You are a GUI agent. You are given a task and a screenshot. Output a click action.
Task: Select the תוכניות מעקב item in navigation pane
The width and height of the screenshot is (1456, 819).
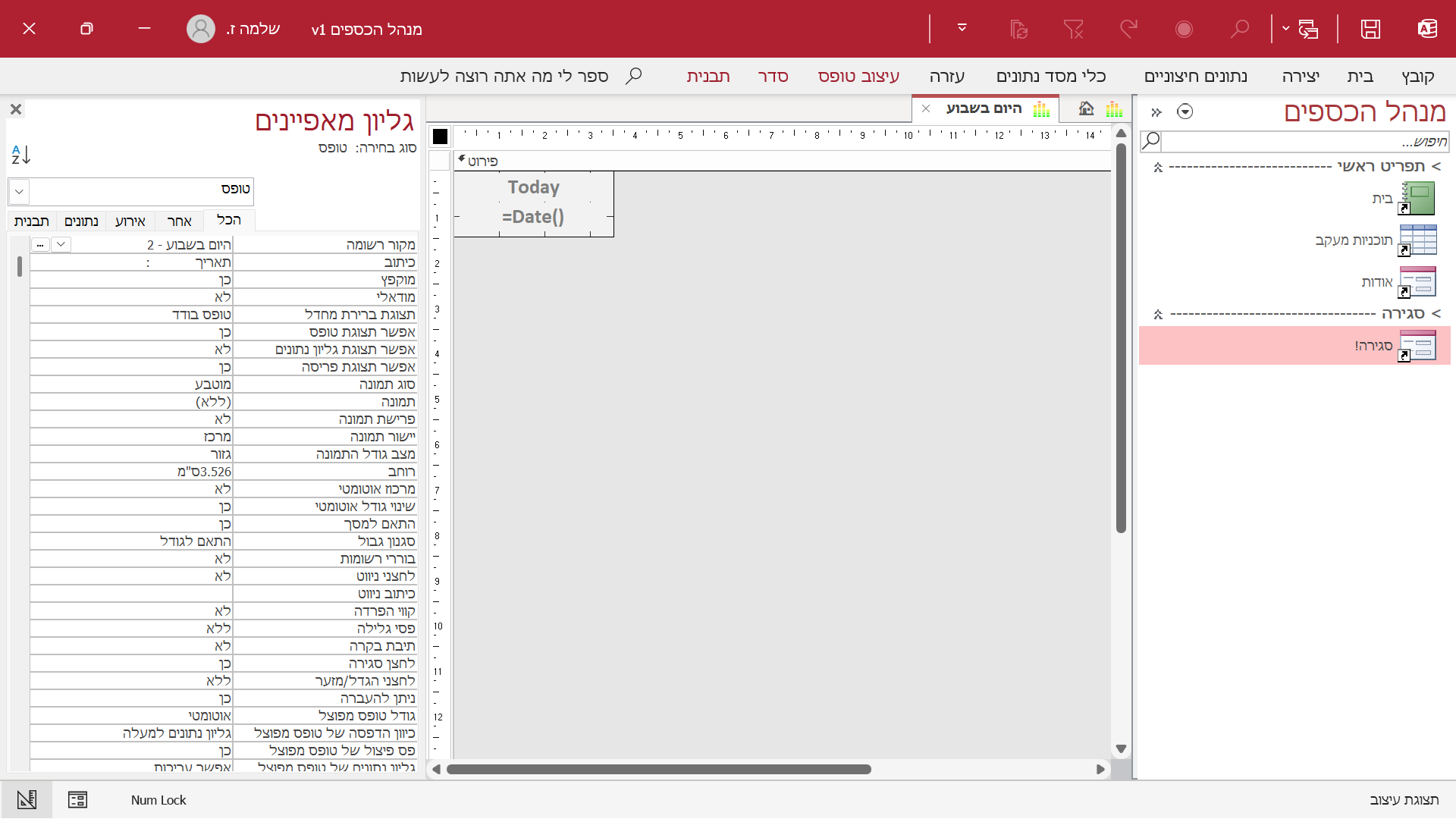coord(1294,240)
